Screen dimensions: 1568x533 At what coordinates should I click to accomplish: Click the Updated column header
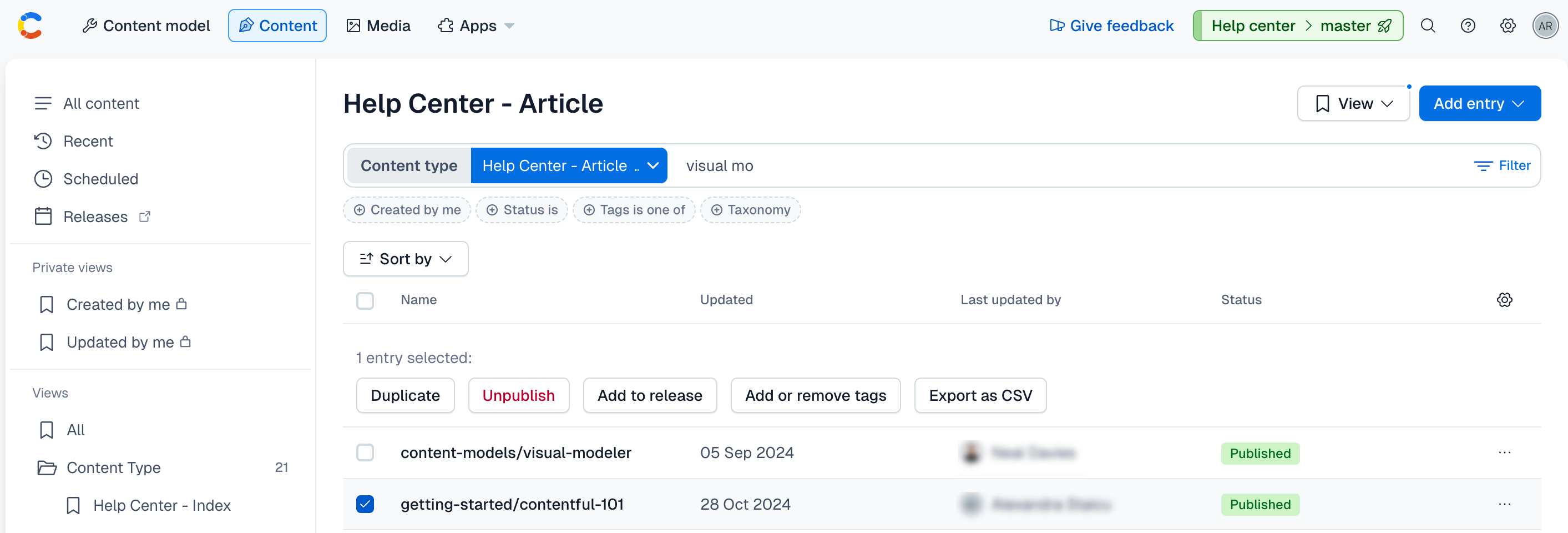(727, 300)
